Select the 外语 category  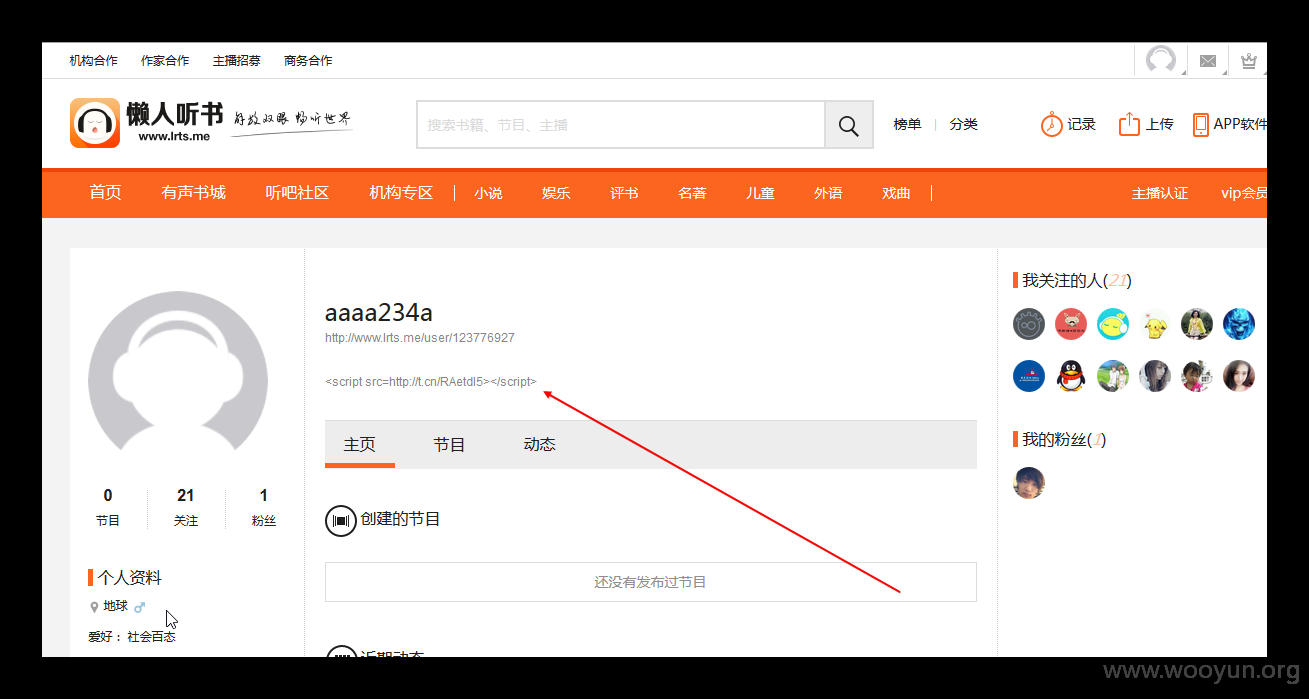click(x=829, y=193)
